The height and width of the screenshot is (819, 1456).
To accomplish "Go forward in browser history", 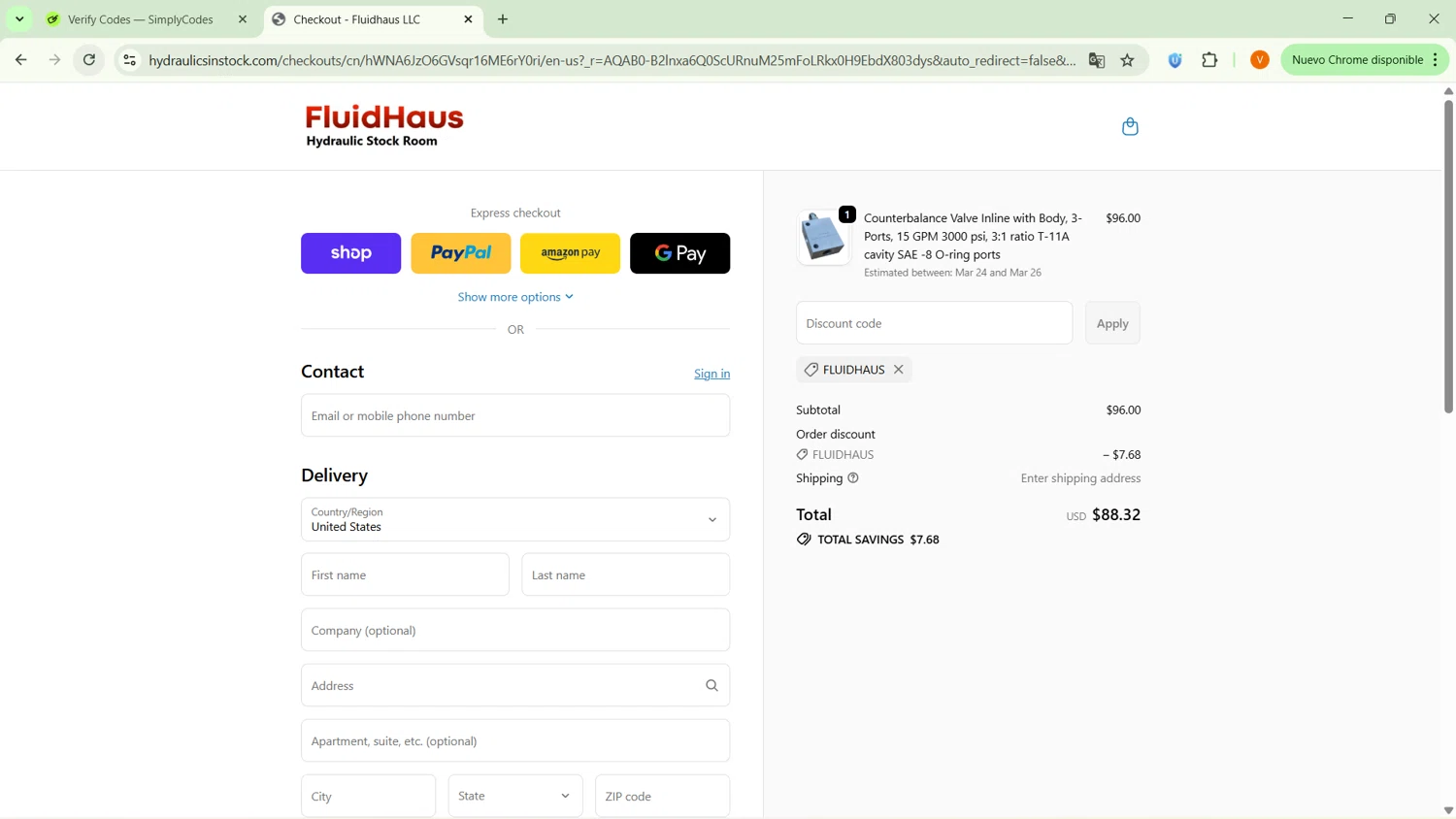I will [55, 60].
